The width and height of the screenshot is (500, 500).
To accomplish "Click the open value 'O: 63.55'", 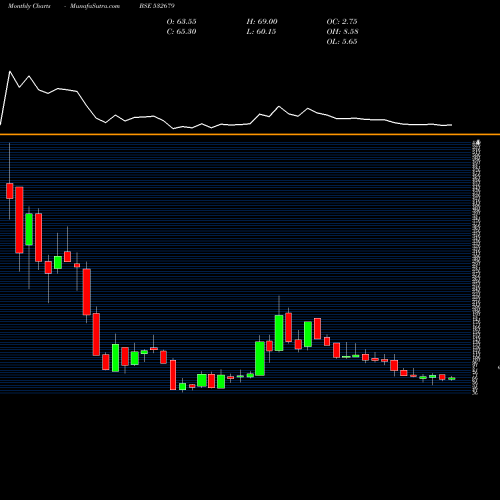I will [x=182, y=22].
